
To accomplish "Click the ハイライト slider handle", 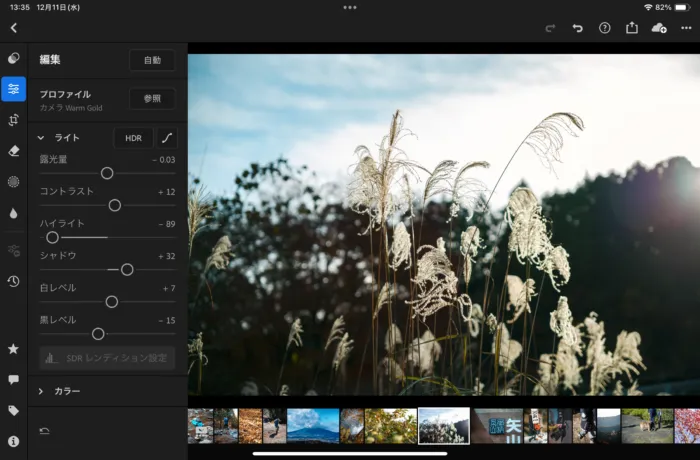I will [53, 237].
